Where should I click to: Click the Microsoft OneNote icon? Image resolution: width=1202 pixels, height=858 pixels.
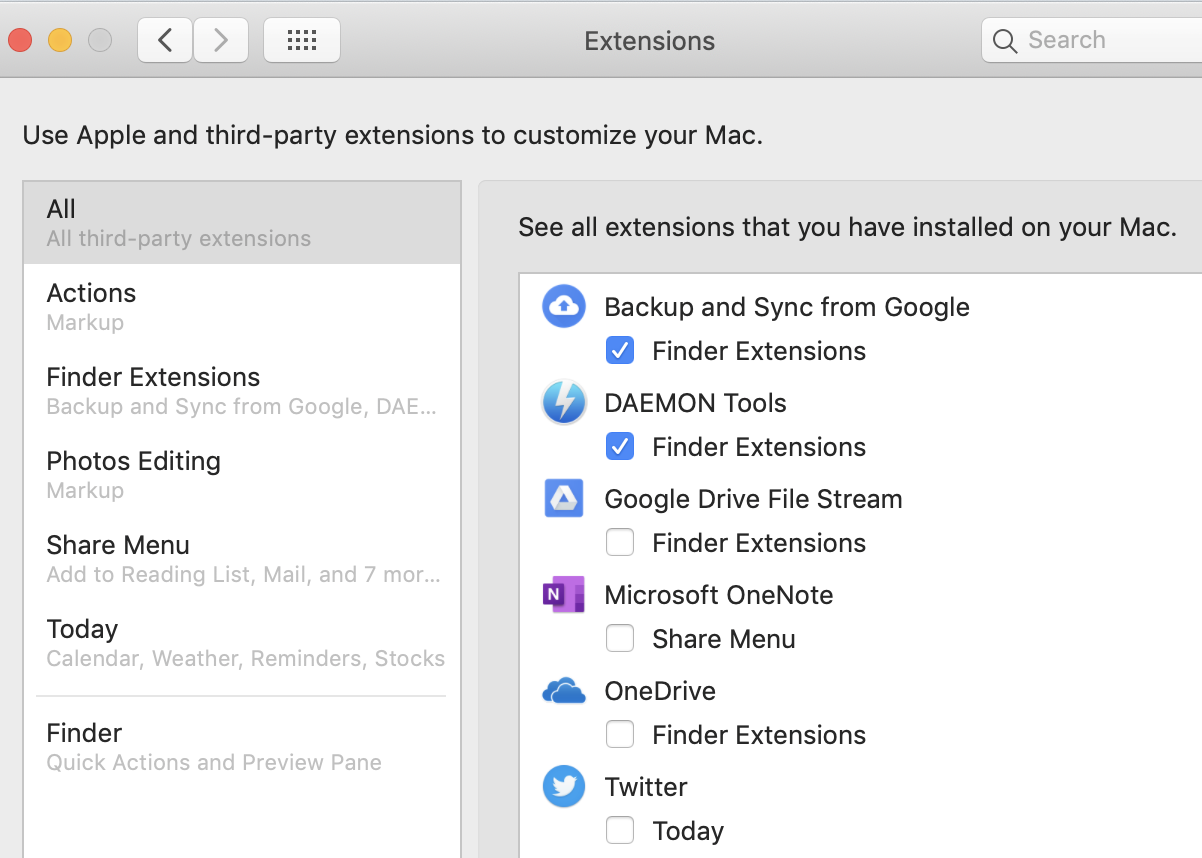(x=563, y=595)
